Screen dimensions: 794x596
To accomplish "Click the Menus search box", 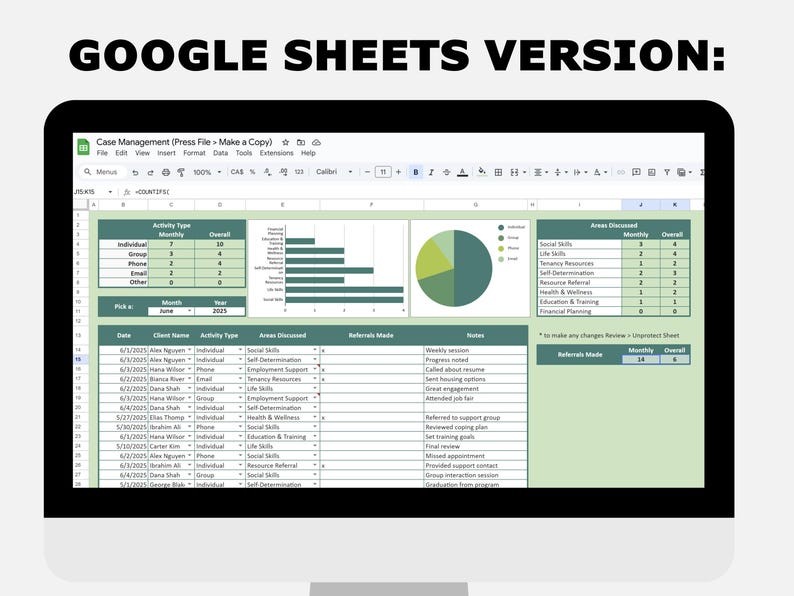I will pos(102,172).
